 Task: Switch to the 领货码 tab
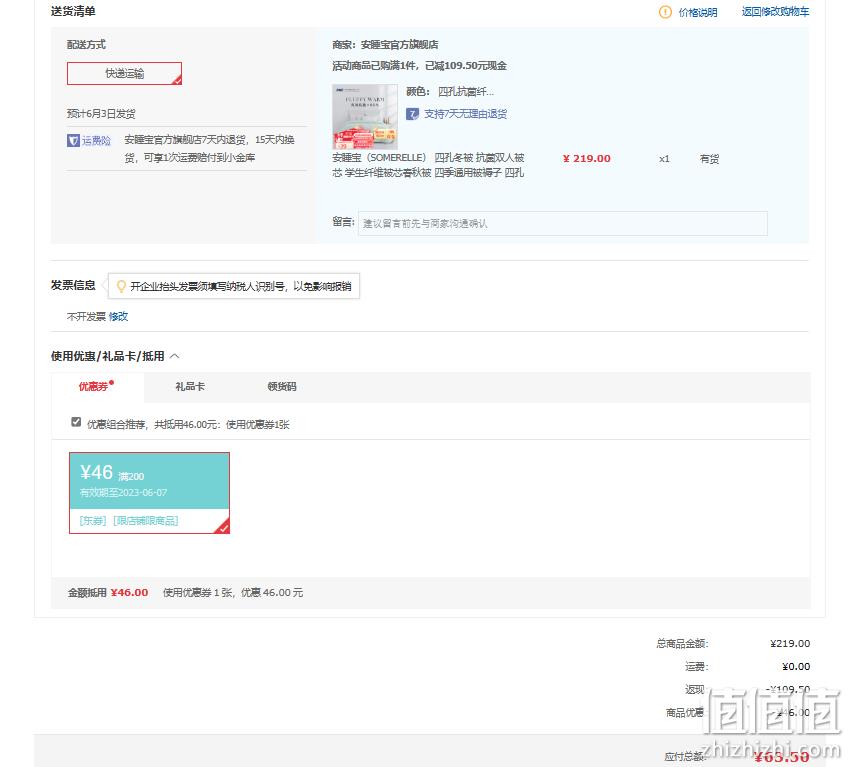coord(282,386)
